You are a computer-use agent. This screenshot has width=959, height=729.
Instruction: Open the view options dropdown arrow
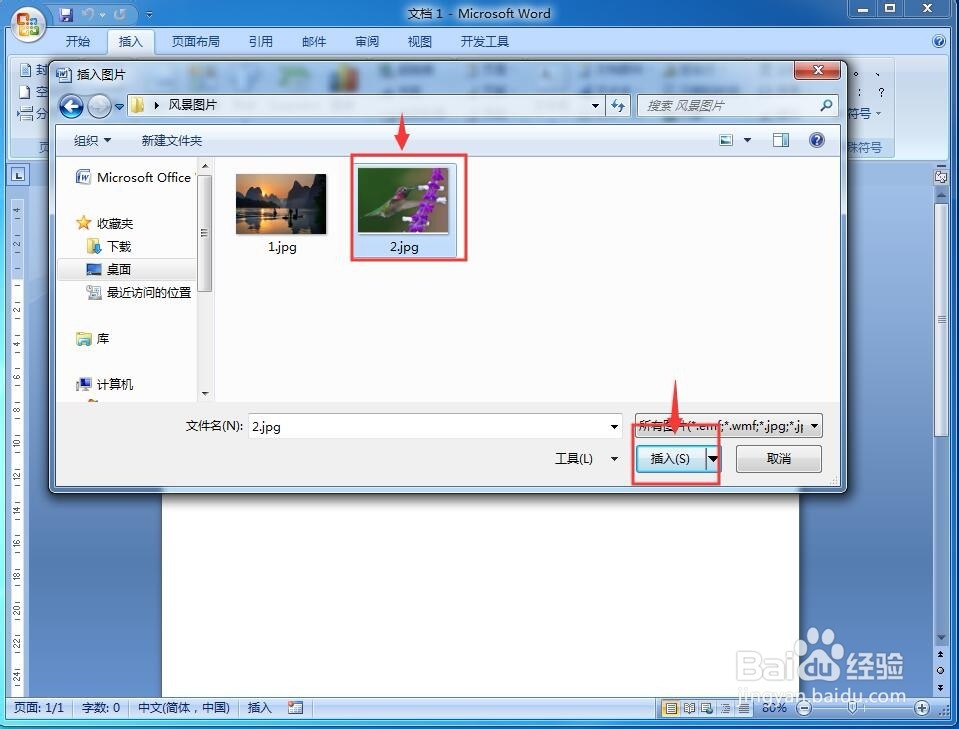(747, 141)
